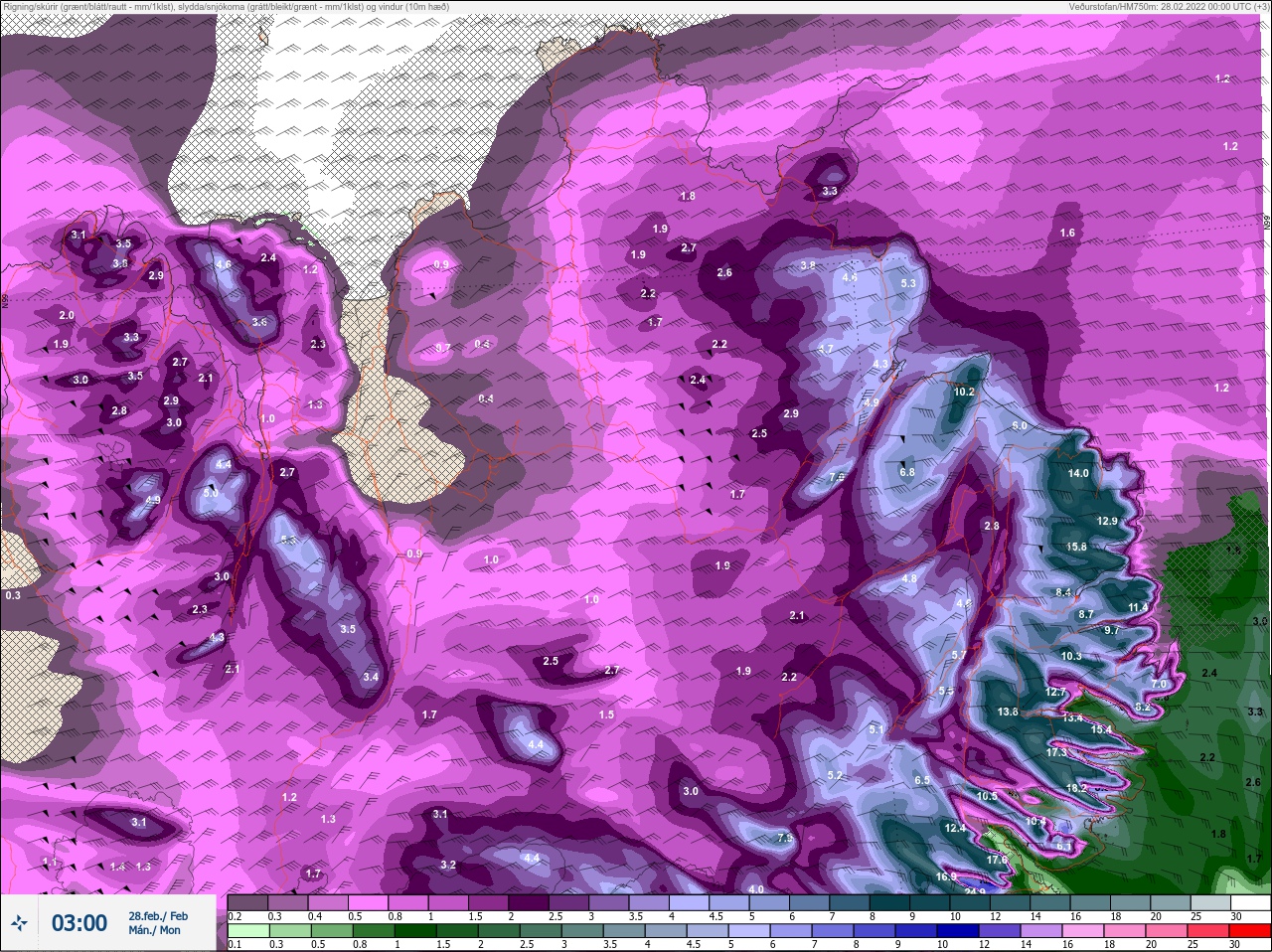Click the 8.7 precipitation value on the map
Viewport: 1272px width, 952px height.
pyautogui.click(x=1086, y=614)
